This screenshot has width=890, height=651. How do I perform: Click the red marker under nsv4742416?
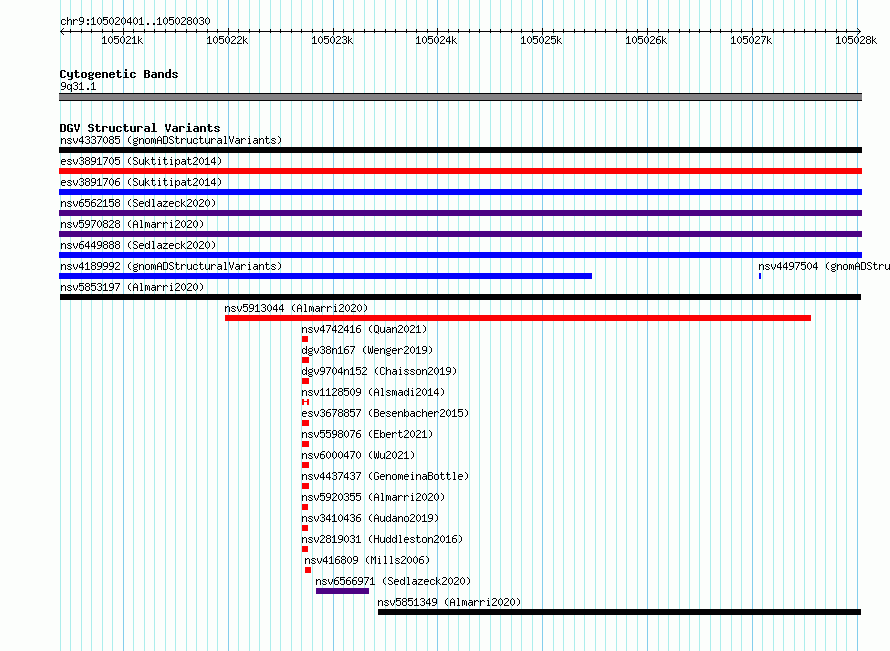pyautogui.click(x=305, y=339)
